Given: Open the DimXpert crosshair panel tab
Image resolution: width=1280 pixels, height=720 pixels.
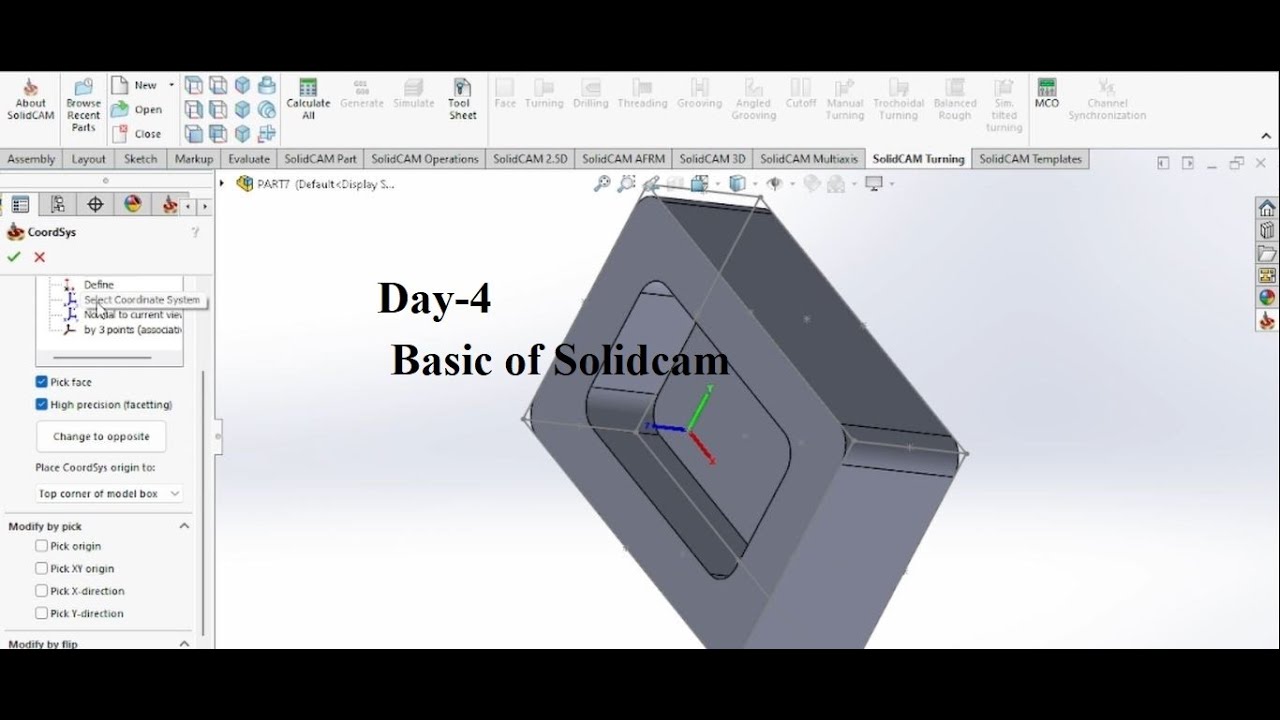Looking at the screenshot, I should pos(95,205).
